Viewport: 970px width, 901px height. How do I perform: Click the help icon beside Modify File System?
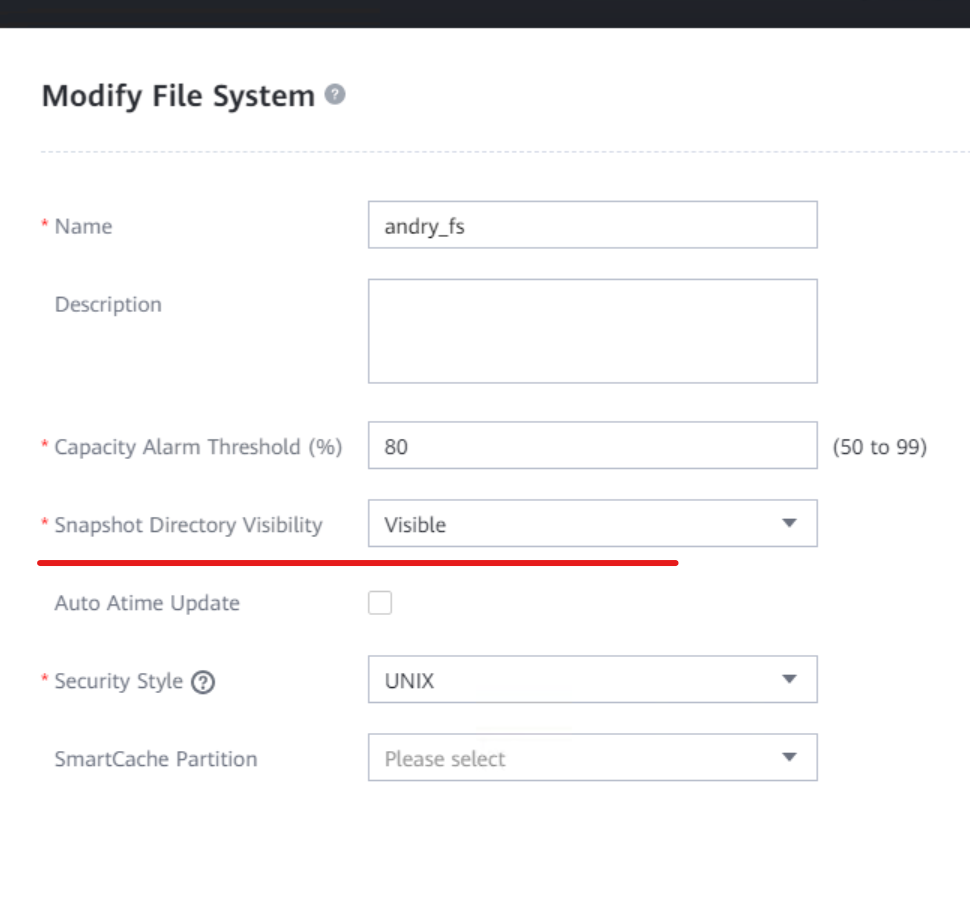coord(336,95)
